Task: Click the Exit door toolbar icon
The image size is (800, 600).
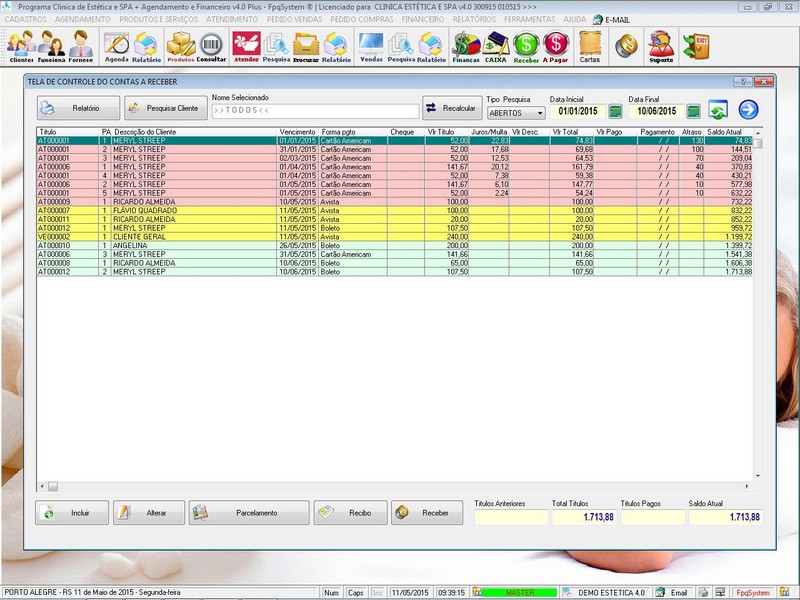Action: coord(696,46)
